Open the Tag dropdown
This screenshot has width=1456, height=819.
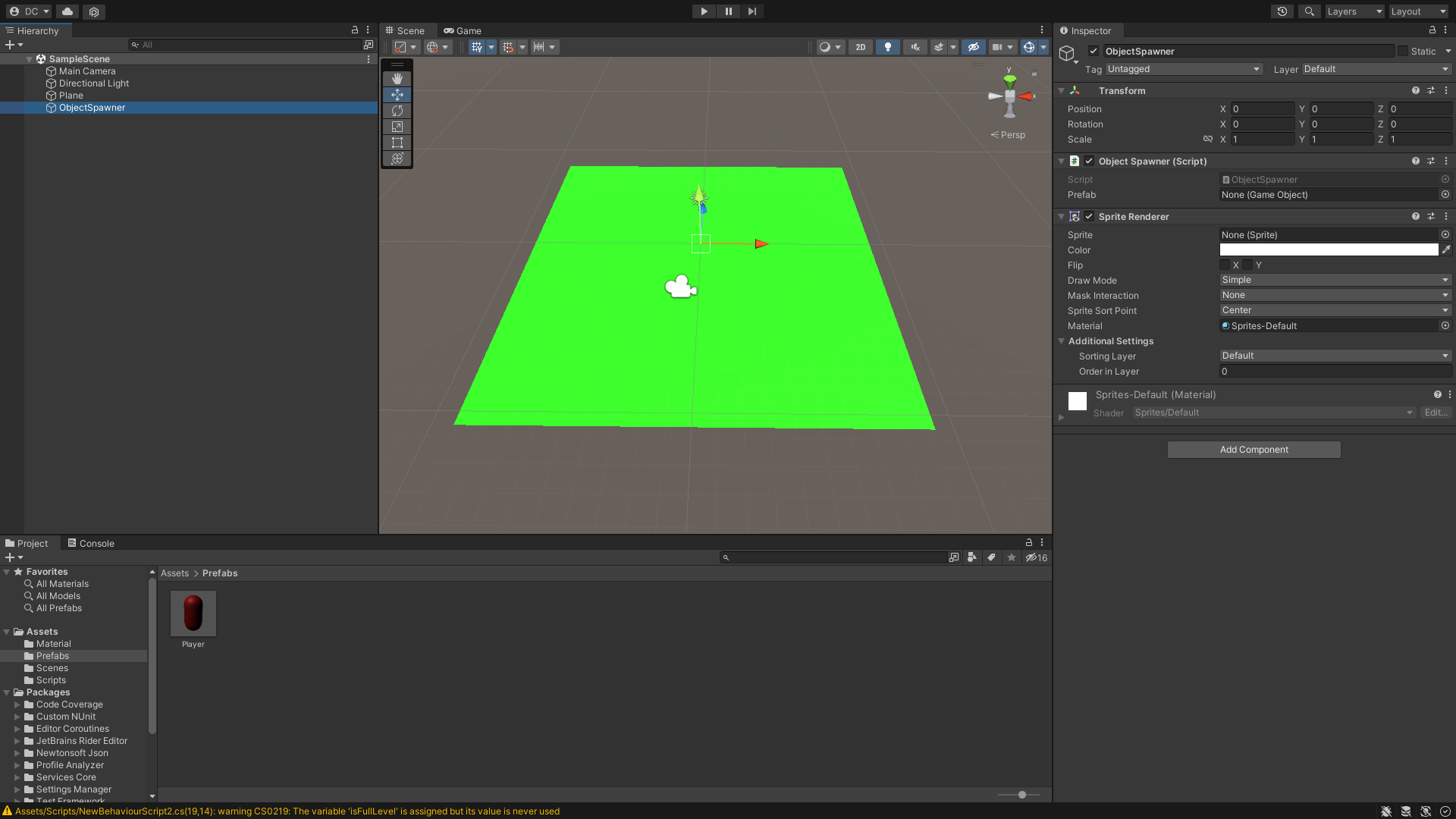tap(1183, 69)
